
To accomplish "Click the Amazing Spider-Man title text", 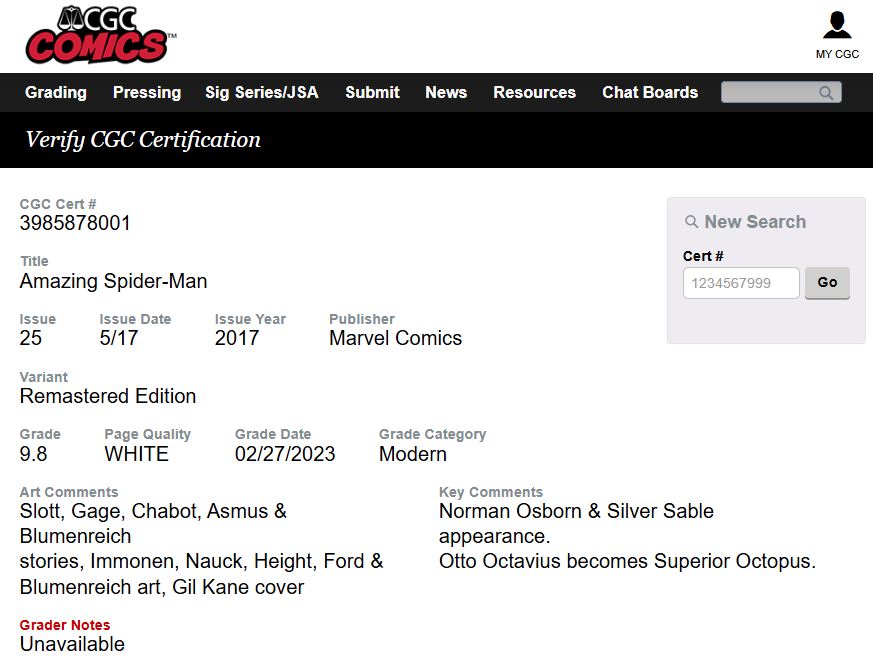I will click(114, 281).
